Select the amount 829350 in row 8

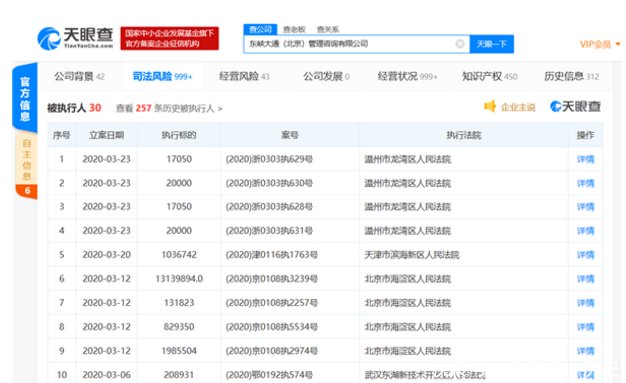(x=179, y=327)
